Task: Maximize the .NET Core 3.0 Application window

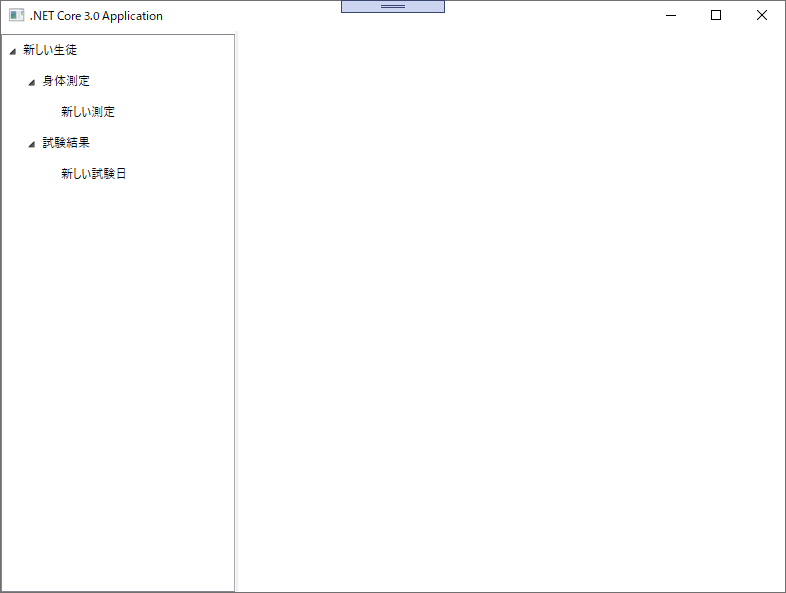Action: [716, 16]
